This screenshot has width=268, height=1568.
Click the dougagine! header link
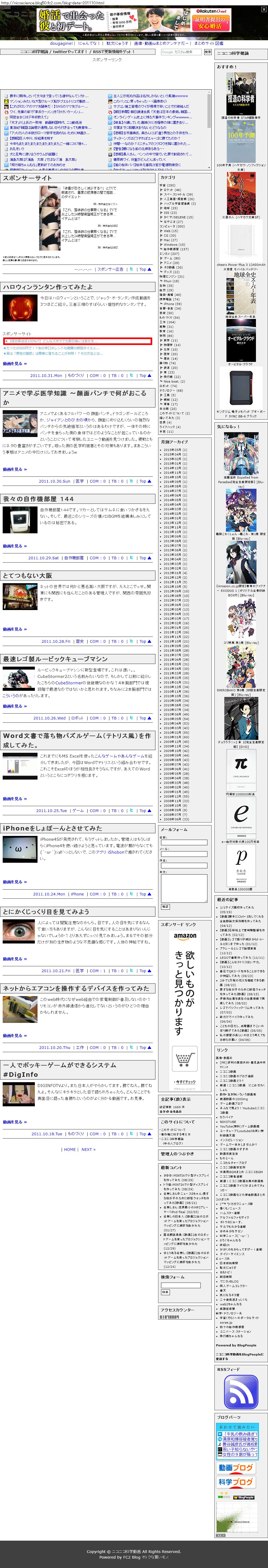click(62, 43)
